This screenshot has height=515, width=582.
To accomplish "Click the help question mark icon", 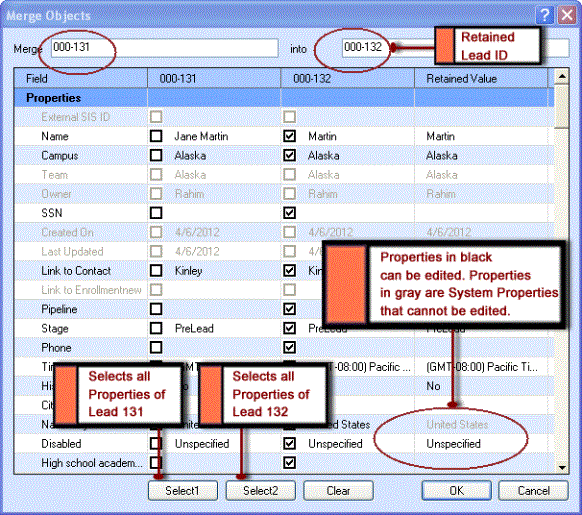I will 545,15.
